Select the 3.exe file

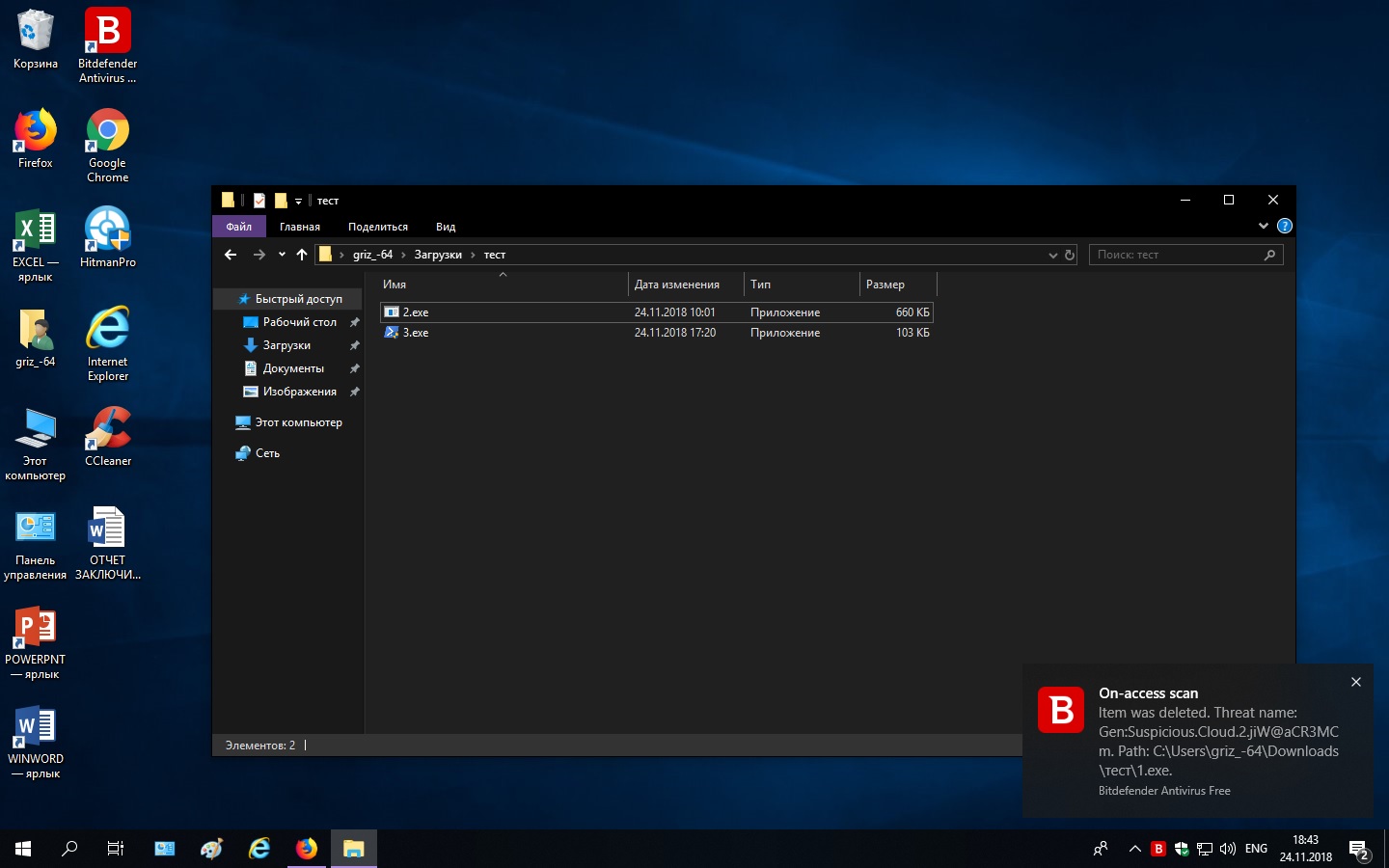click(416, 333)
